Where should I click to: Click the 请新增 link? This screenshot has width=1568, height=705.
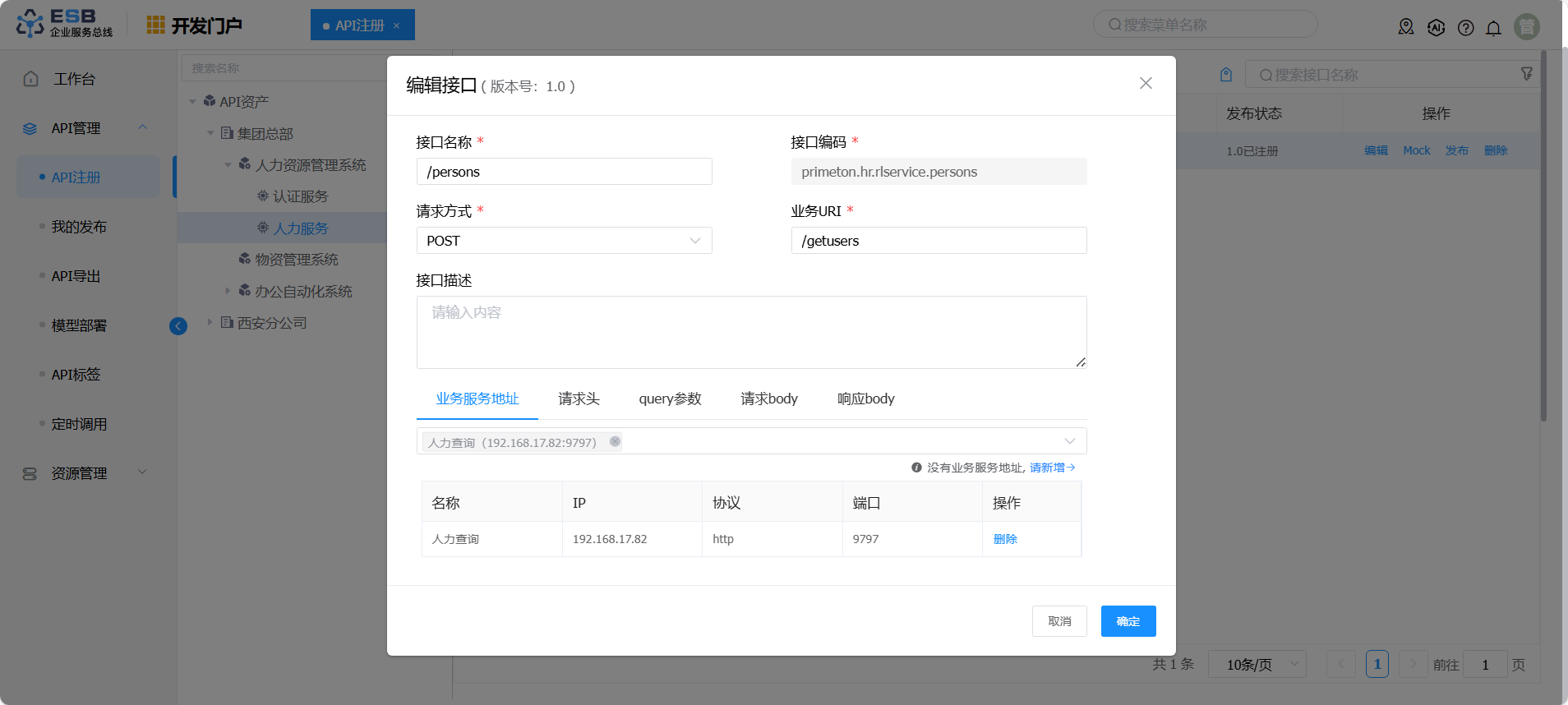(1051, 468)
